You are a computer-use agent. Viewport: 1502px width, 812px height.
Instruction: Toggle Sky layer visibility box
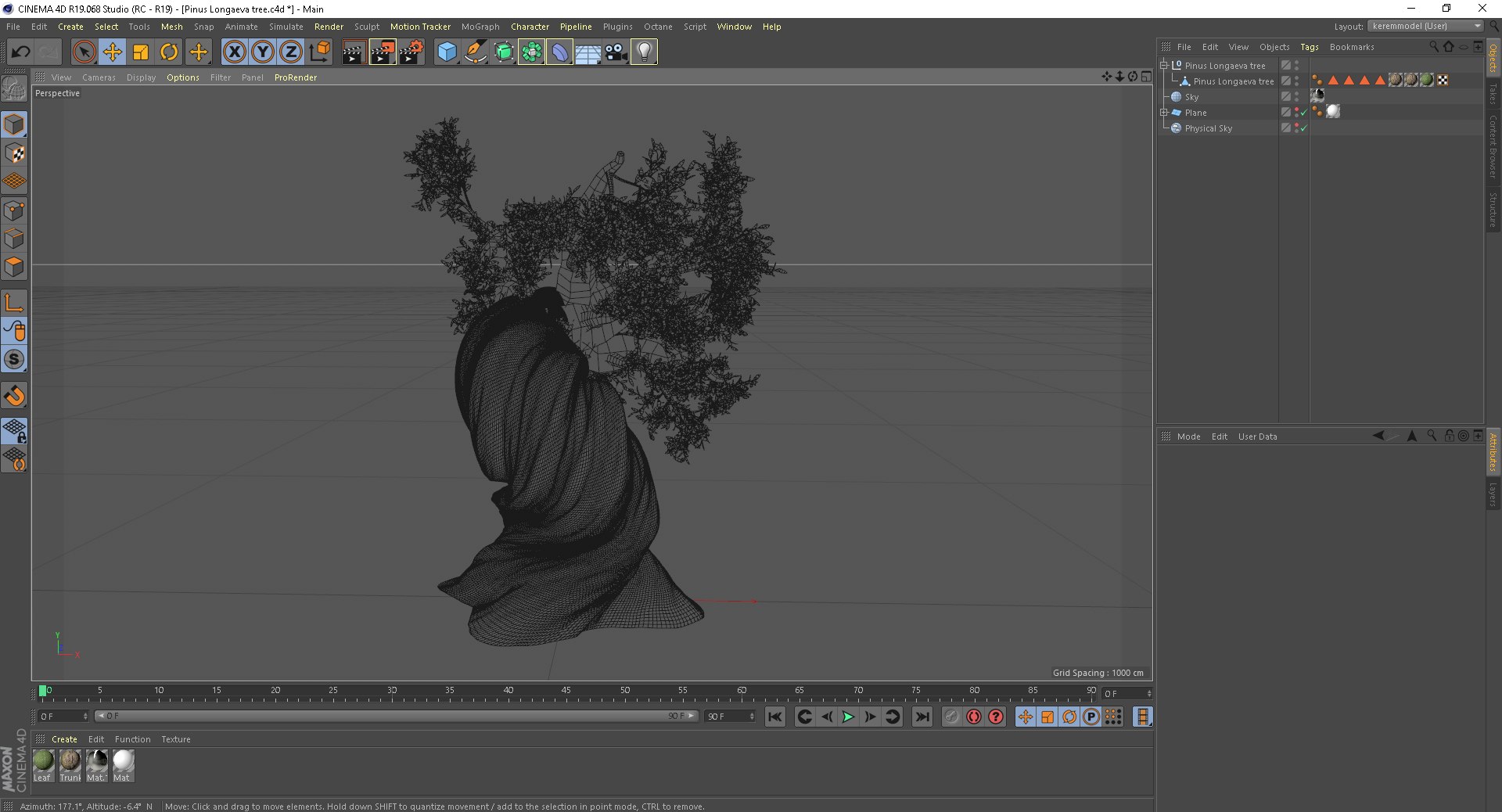(x=1285, y=97)
